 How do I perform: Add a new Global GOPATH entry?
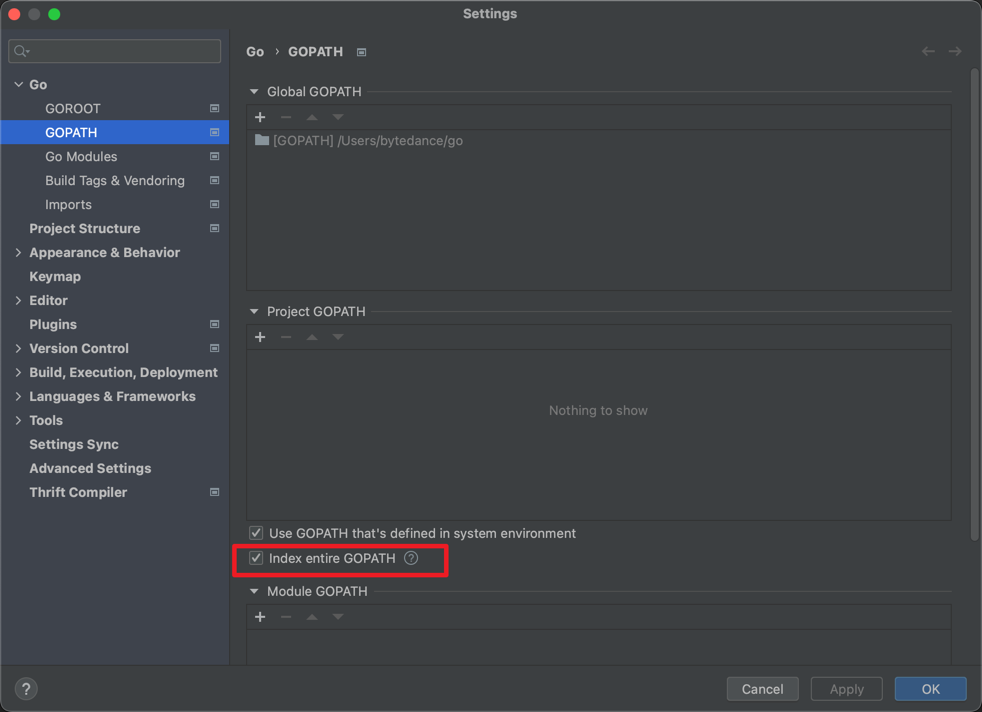click(260, 117)
